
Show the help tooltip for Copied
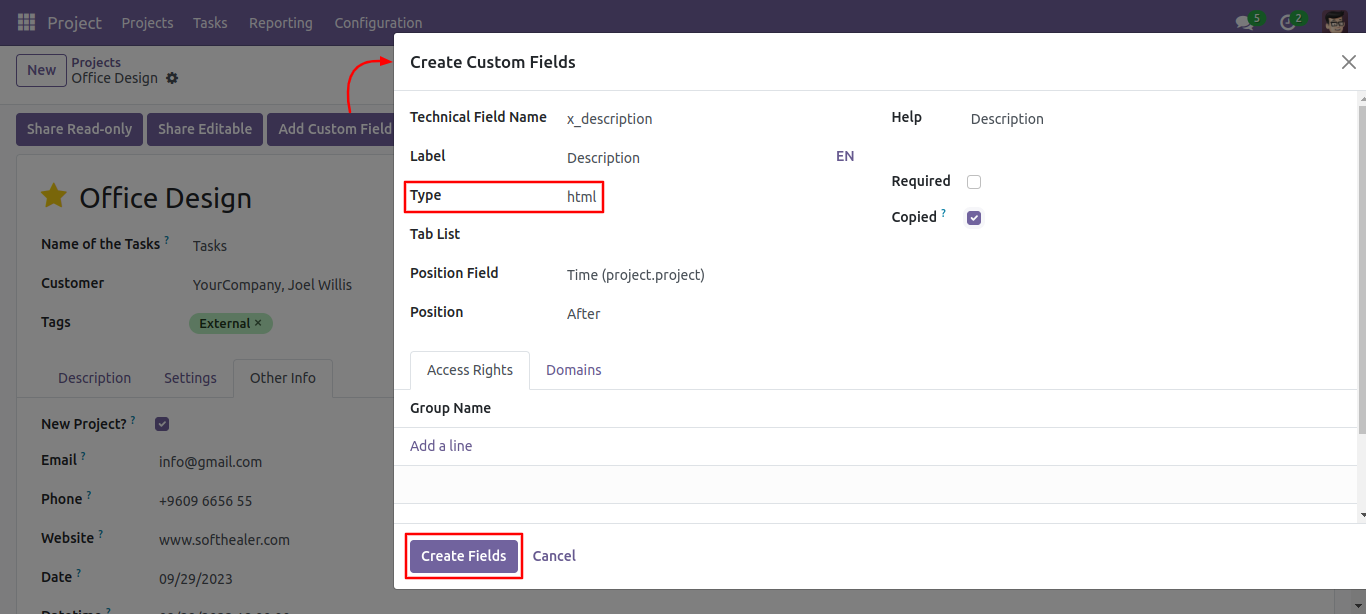pos(944,213)
